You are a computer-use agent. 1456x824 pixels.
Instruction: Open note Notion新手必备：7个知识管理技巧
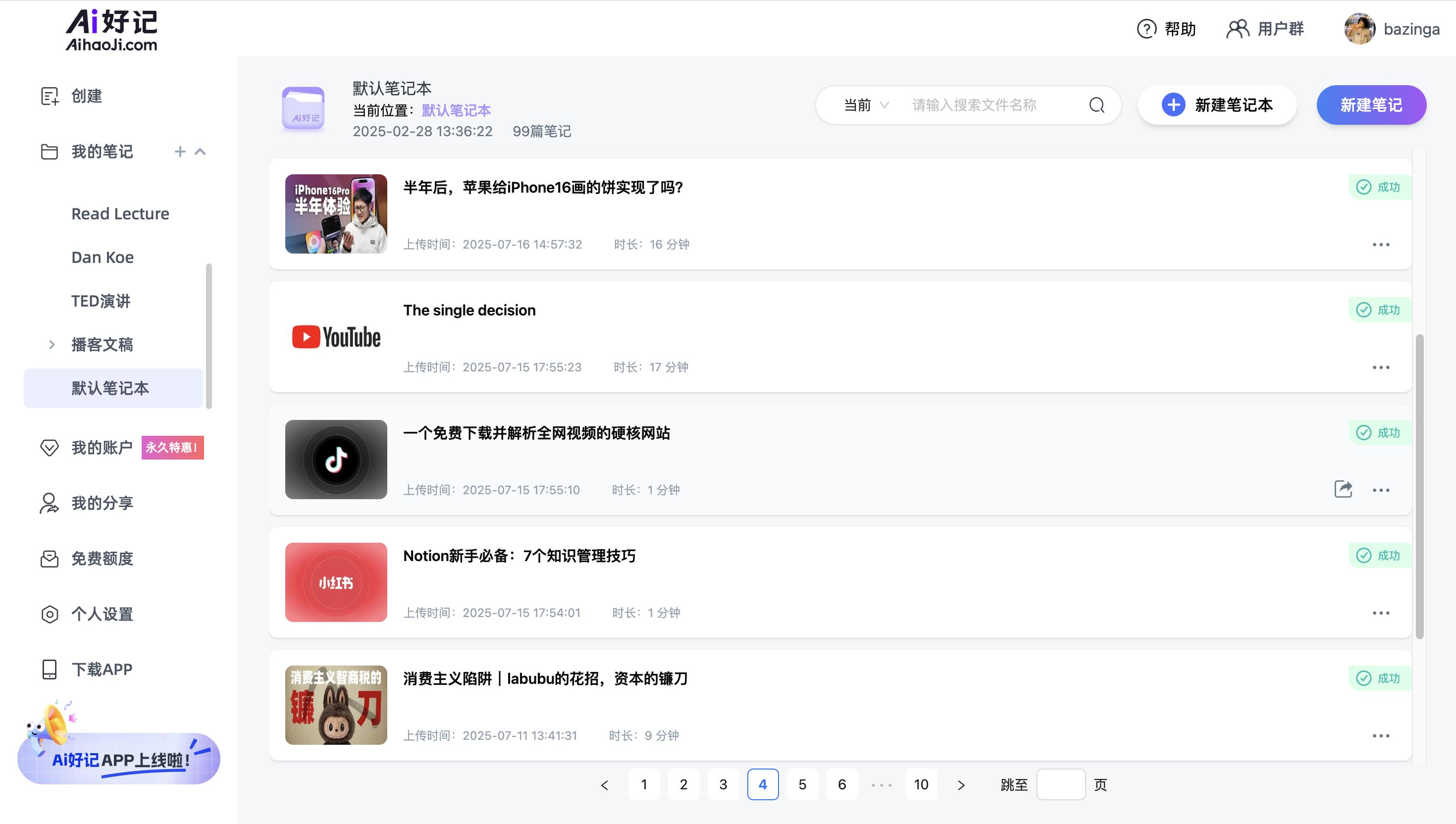[x=520, y=556]
